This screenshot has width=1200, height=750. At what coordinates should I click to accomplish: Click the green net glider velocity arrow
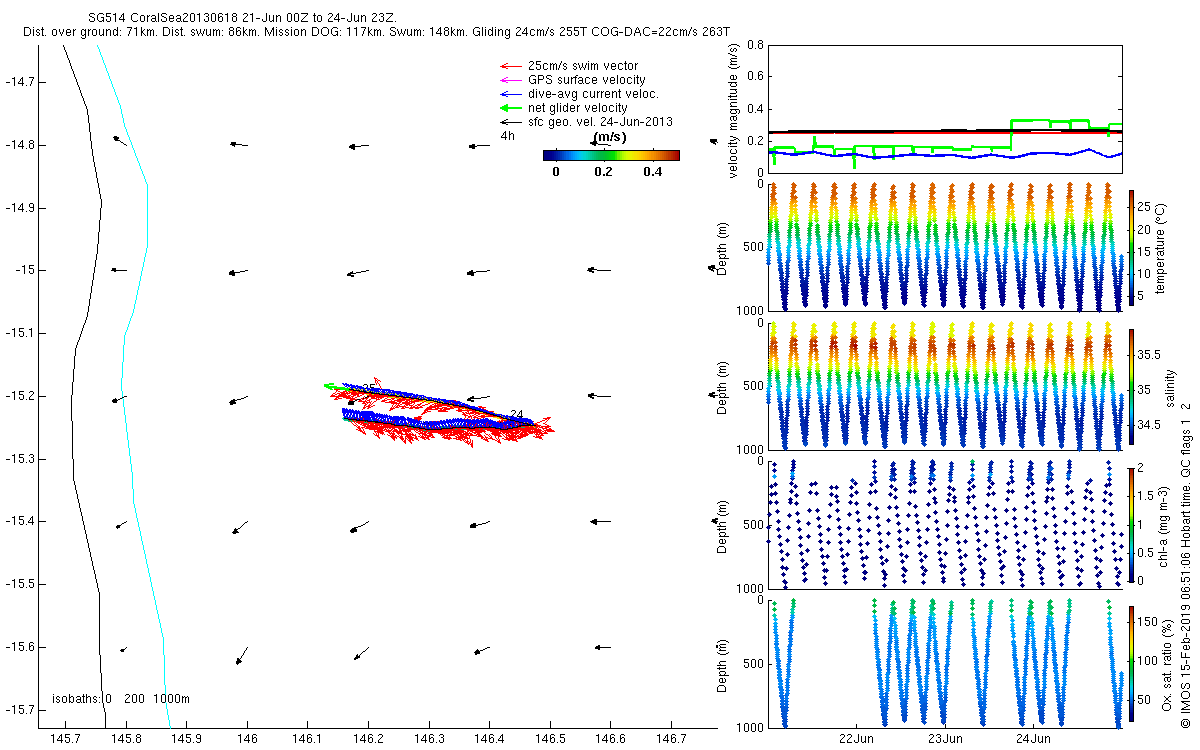click(x=511, y=108)
